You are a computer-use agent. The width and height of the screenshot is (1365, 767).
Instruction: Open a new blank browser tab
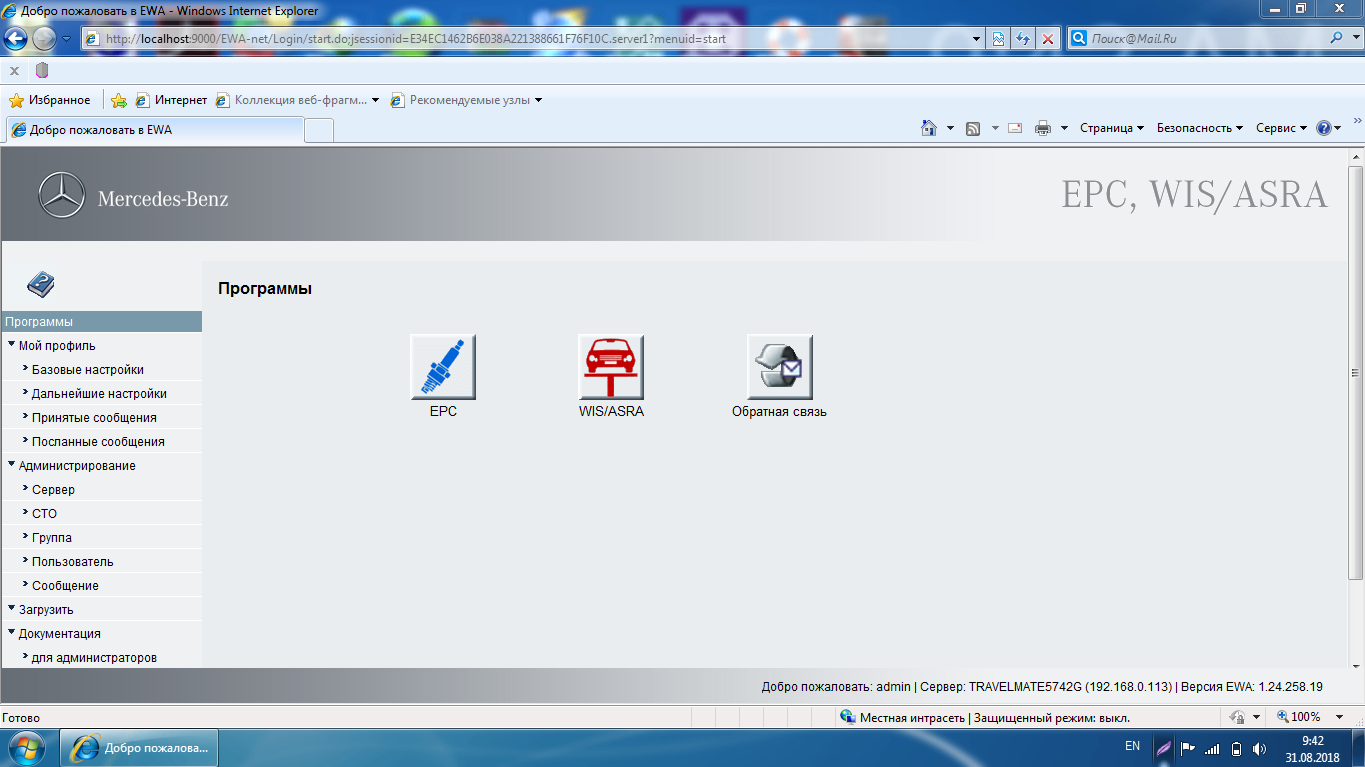point(318,130)
